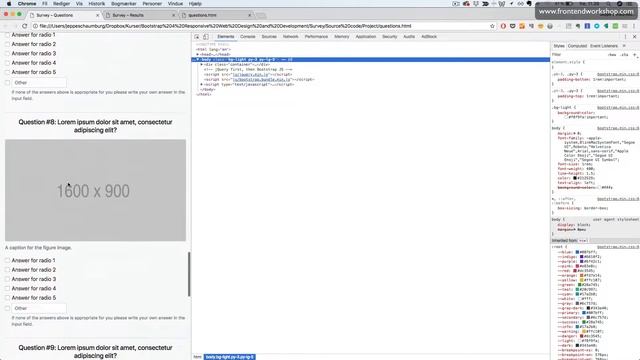
Task: Close the DevTools panel with X
Action: (634, 37)
